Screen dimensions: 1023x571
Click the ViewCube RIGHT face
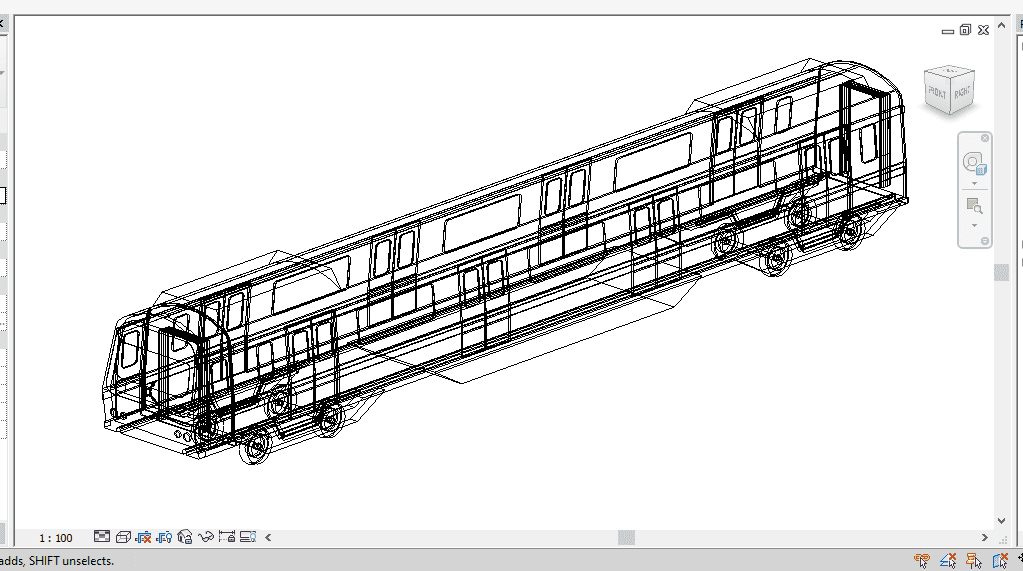[960, 92]
